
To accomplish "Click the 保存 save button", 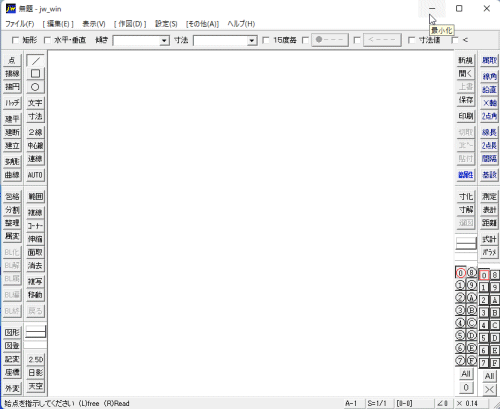I will (466, 100).
